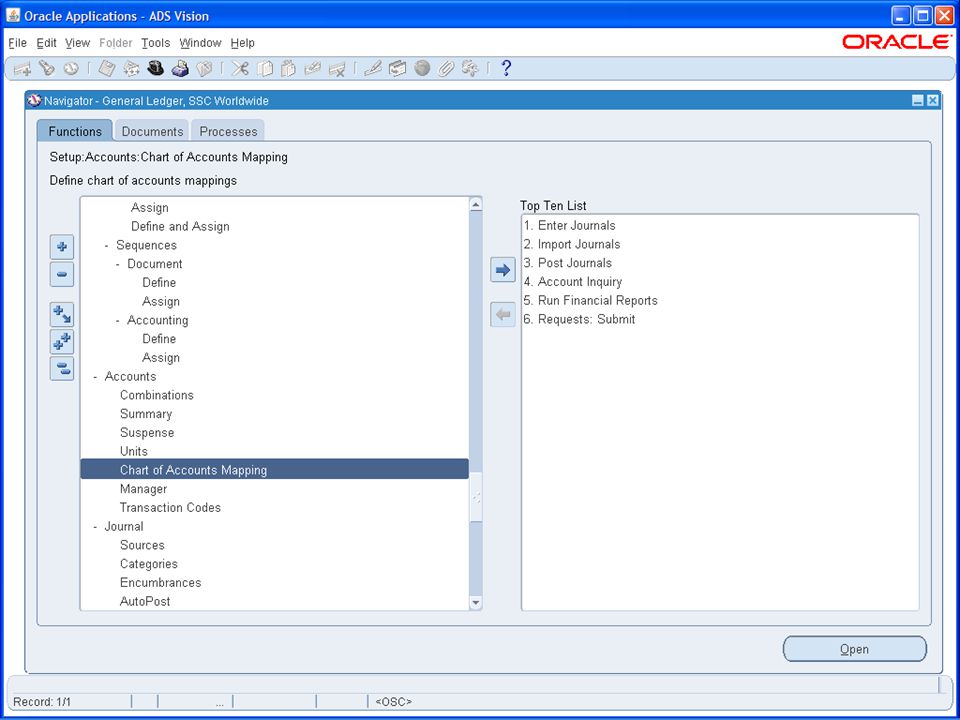Select Run Financial Reports list entry
Image resolution: width=960 pixels, height=720 pixels.
(591, 301)
